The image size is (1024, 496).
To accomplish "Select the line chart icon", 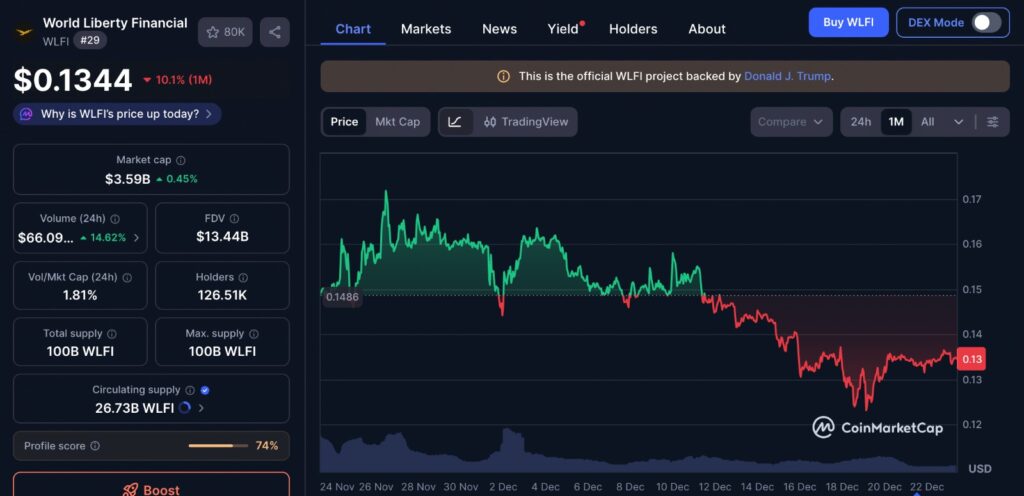I will pyautogui.click(x=456, y=122).
